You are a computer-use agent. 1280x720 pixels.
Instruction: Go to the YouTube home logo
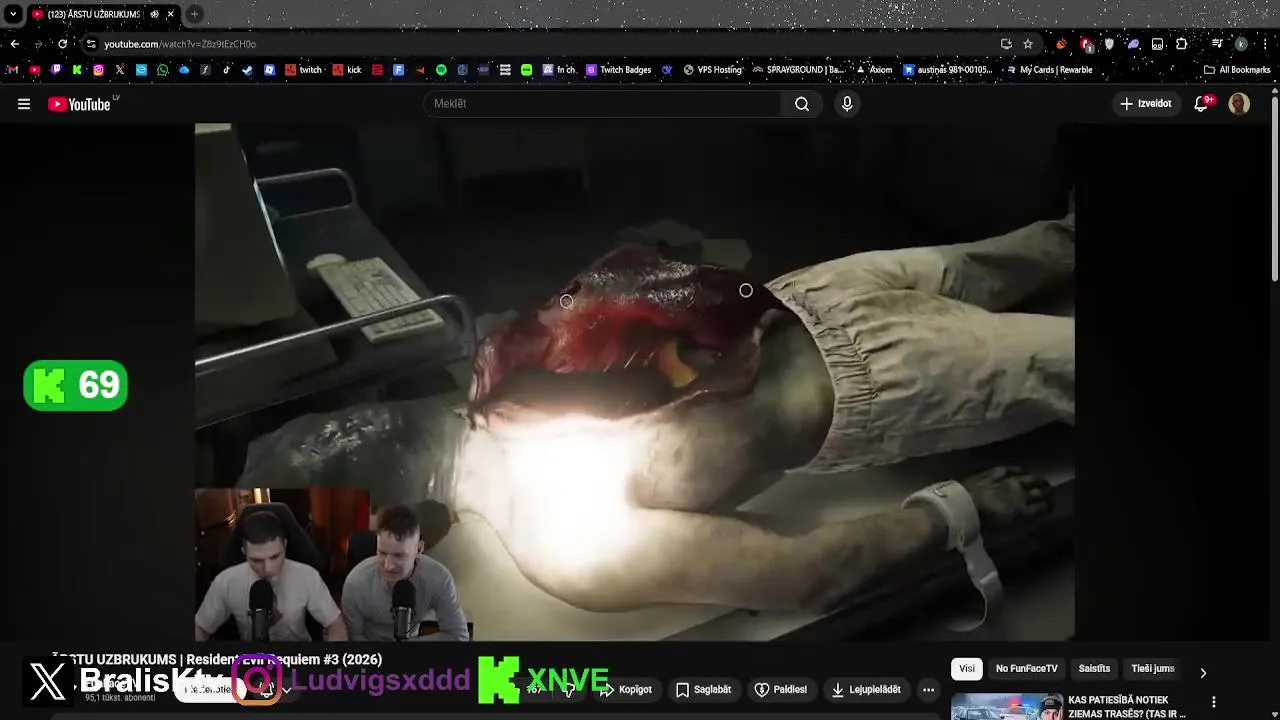(x=82, y=104)
